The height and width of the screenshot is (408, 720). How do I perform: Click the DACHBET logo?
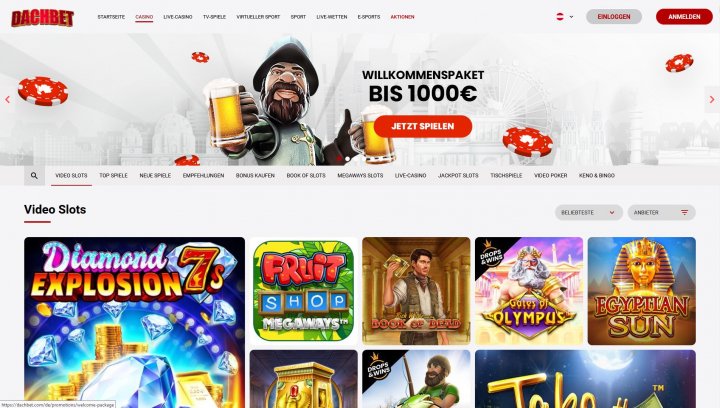click(42, 18)
